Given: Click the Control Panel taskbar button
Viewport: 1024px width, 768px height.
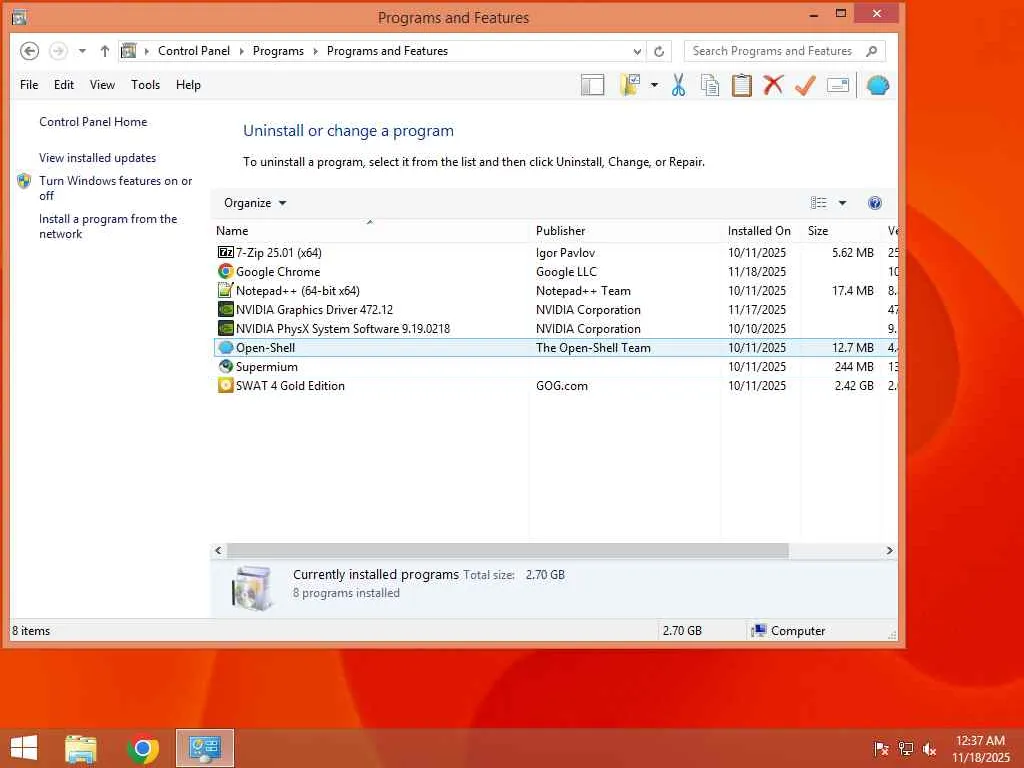Looking at the screenshot, I should (x=204, y=748).
